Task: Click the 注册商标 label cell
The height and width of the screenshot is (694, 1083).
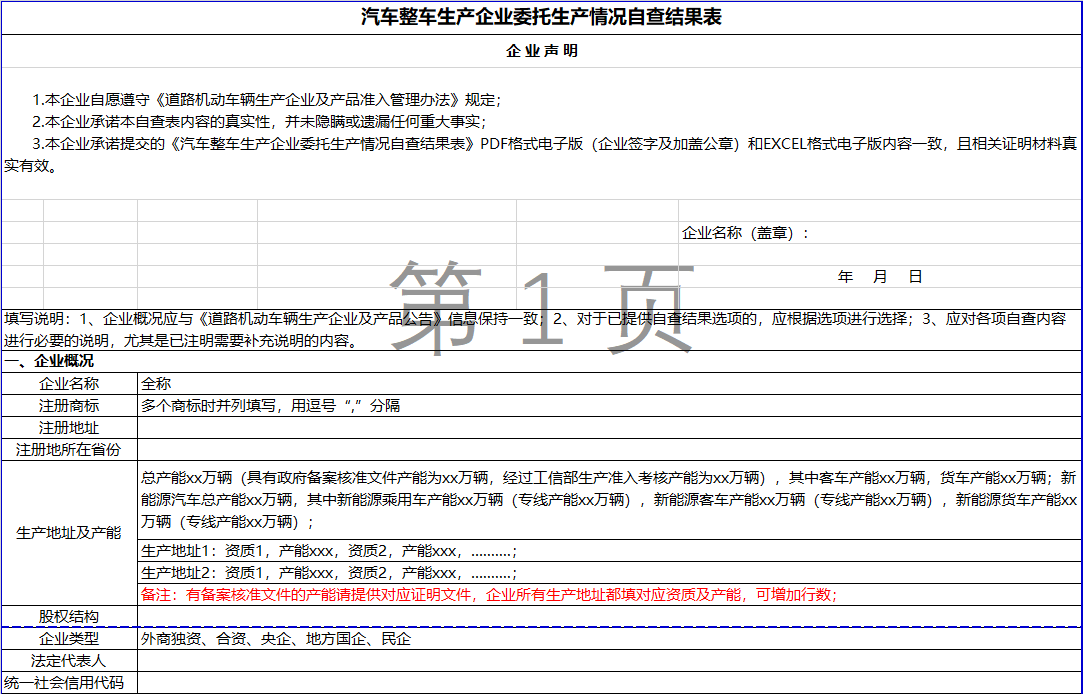Action: [x=69, y=405]
